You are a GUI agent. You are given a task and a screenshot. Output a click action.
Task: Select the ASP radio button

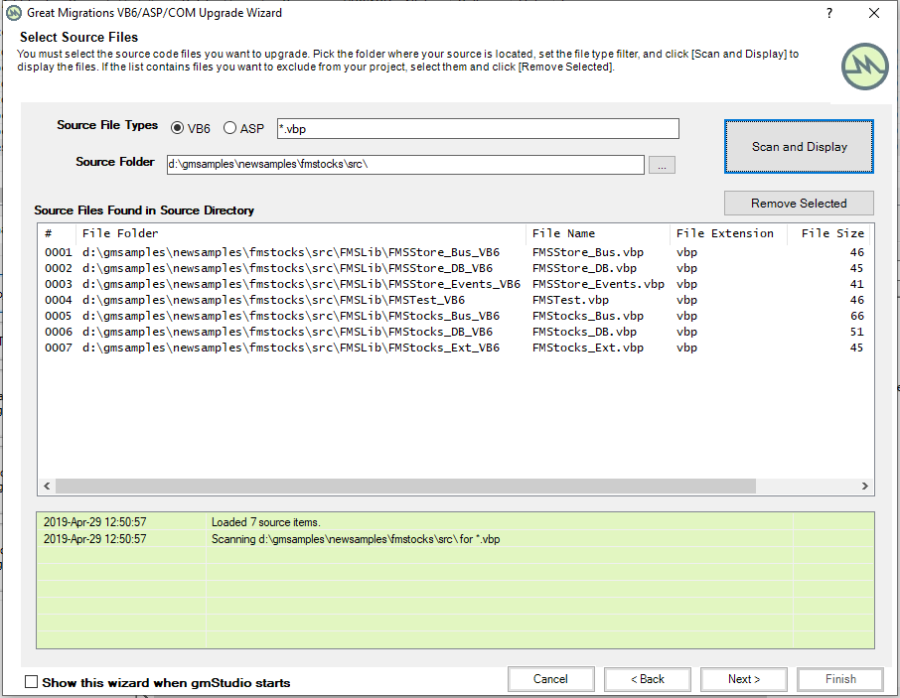pyautogui.click(x=230, y=128)
